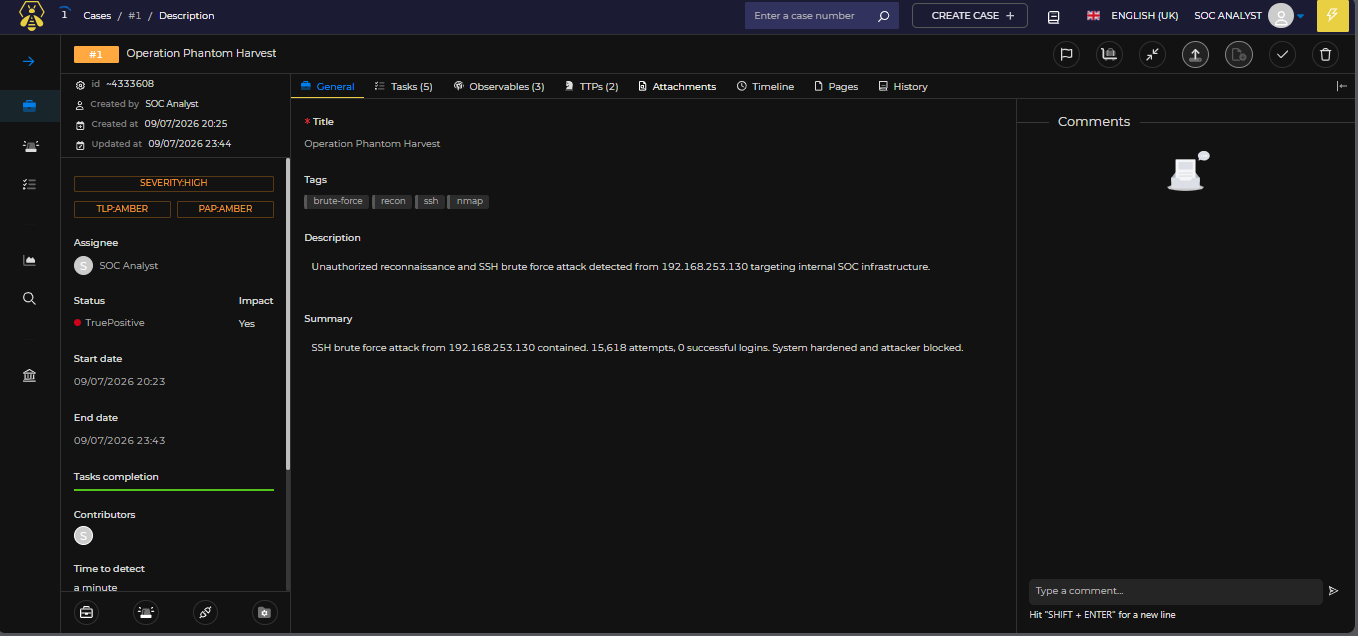Expand the left navigation sidebar arrow
Viewport: 1358px width, 636px height.
click(29, 61)
